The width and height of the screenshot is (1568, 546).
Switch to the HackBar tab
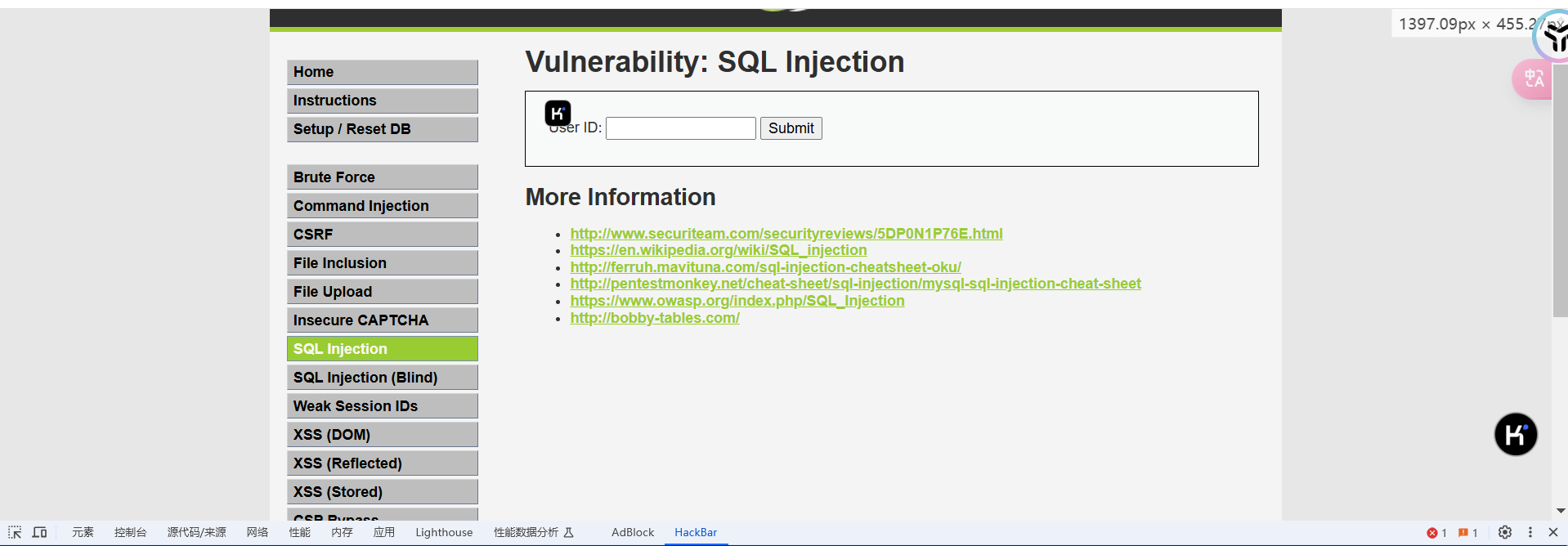pyautogui.click(x=696, y=532)
